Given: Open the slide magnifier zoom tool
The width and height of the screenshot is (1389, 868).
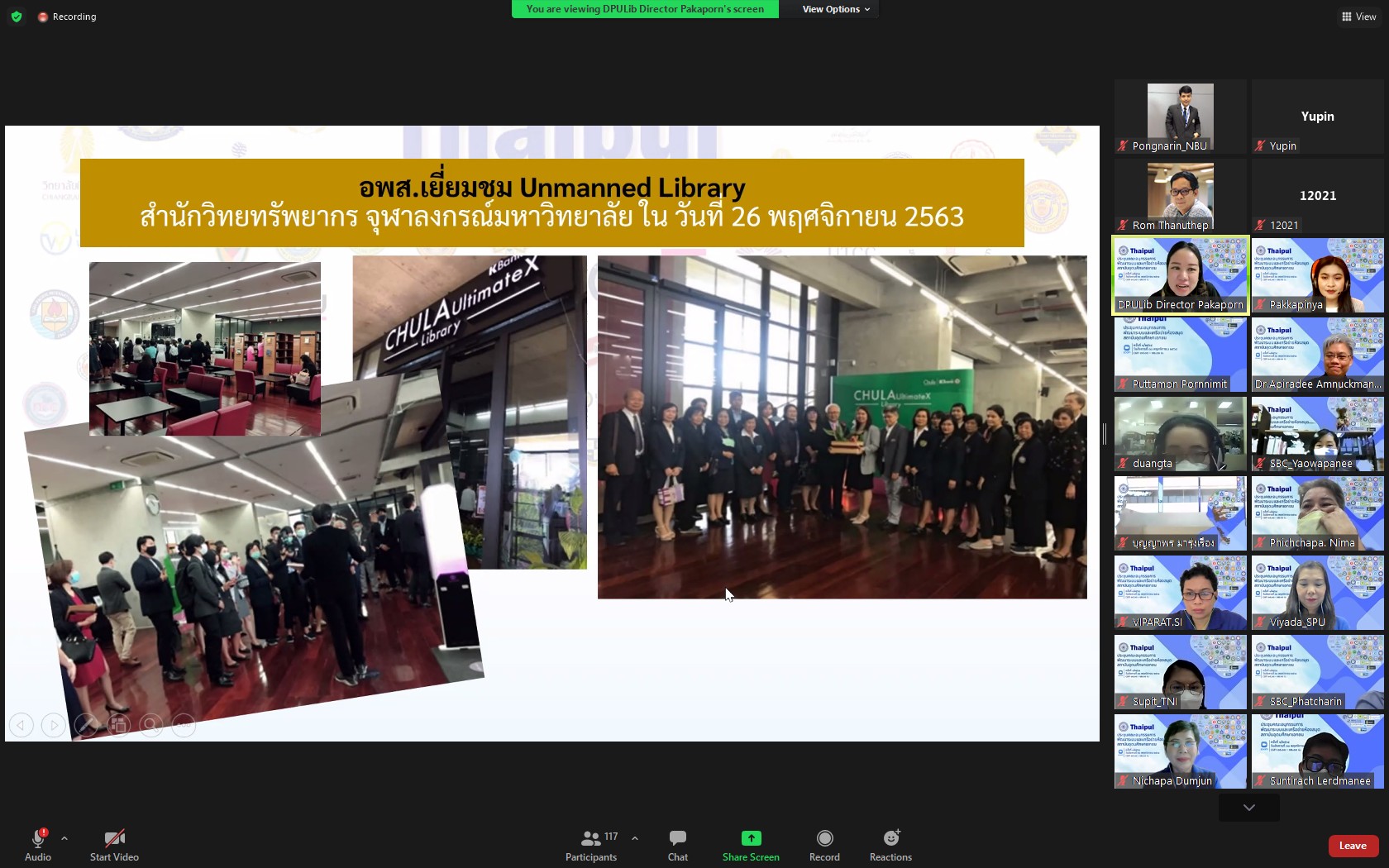Looking at the screenshot, I should (151, 725).
